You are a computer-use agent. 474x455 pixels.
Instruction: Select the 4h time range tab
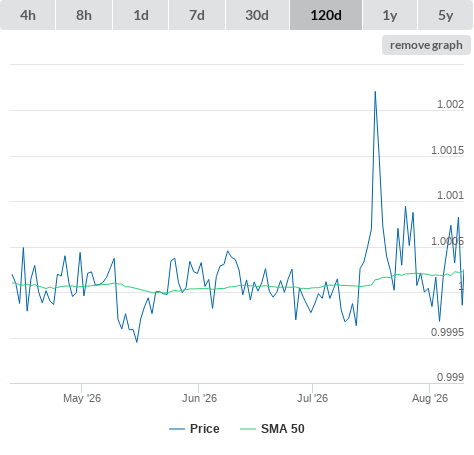click(x=28, y=15)
